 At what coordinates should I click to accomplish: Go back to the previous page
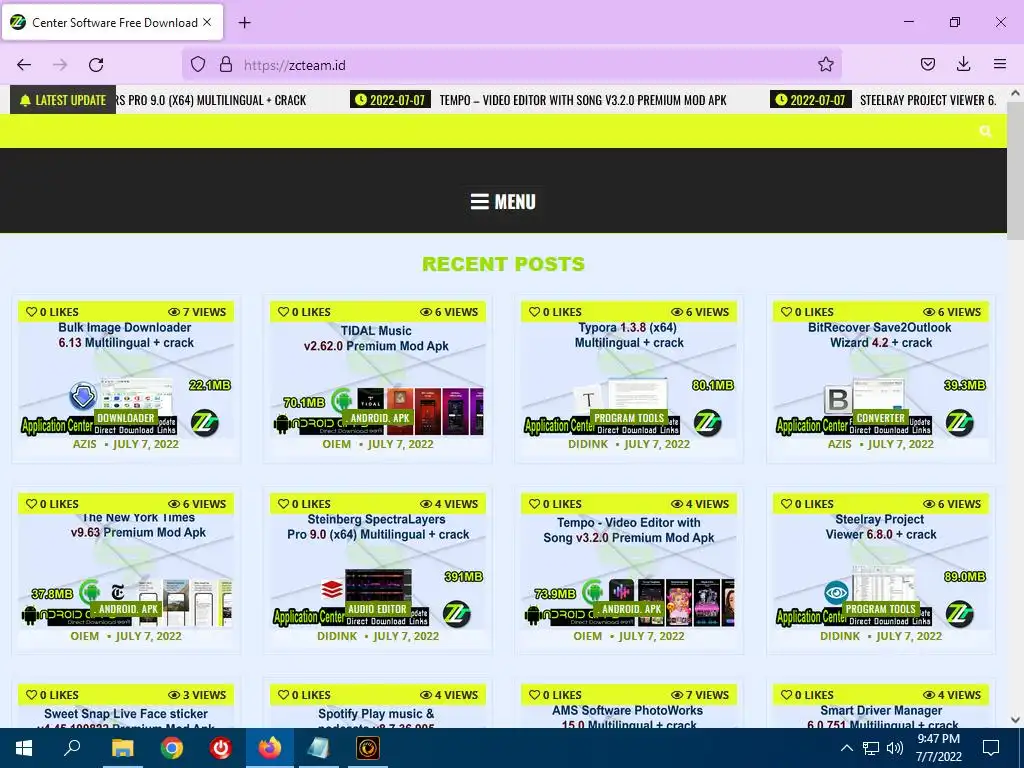[x=24, y=65]
